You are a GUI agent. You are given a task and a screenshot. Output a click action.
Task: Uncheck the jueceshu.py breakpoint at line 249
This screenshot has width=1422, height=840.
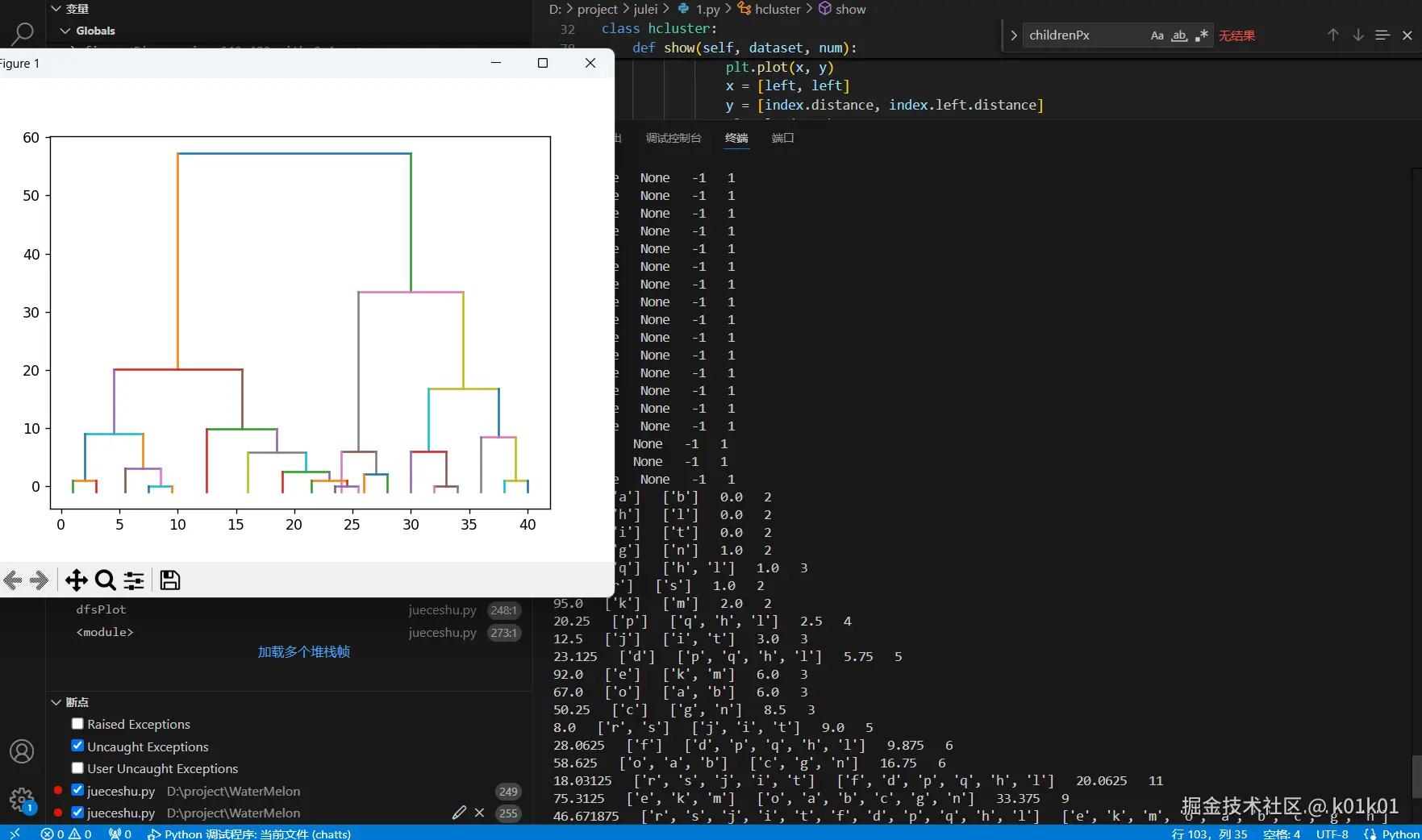coord(77,790)
